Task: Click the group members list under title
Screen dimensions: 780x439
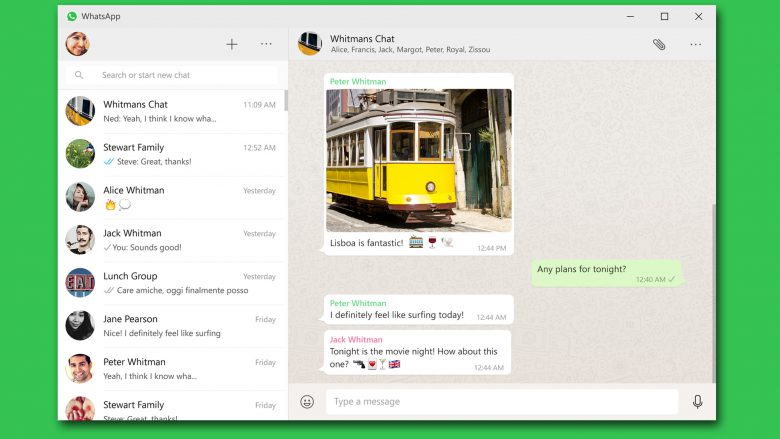Action: click(x=410, y=50)
